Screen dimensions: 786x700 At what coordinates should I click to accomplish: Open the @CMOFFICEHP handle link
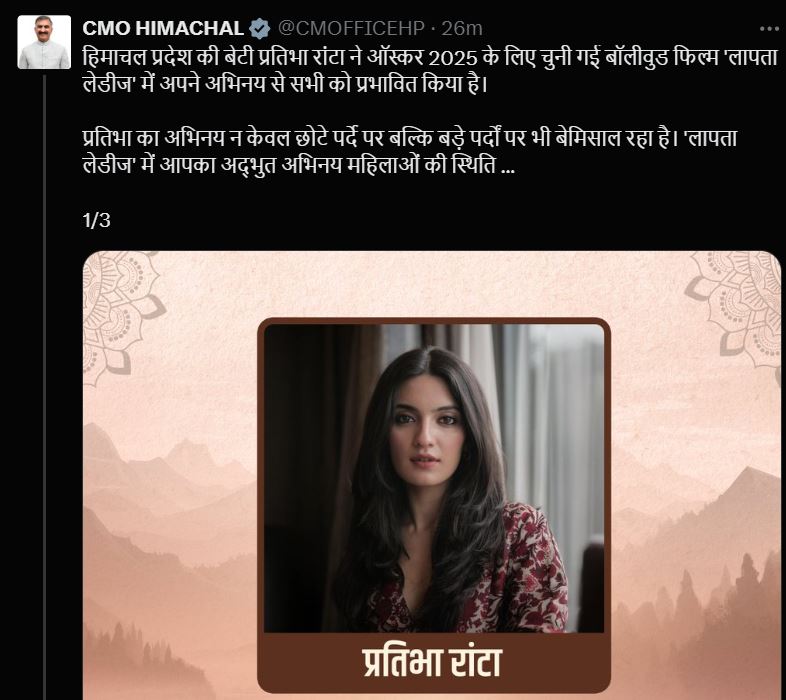[351, 29]
